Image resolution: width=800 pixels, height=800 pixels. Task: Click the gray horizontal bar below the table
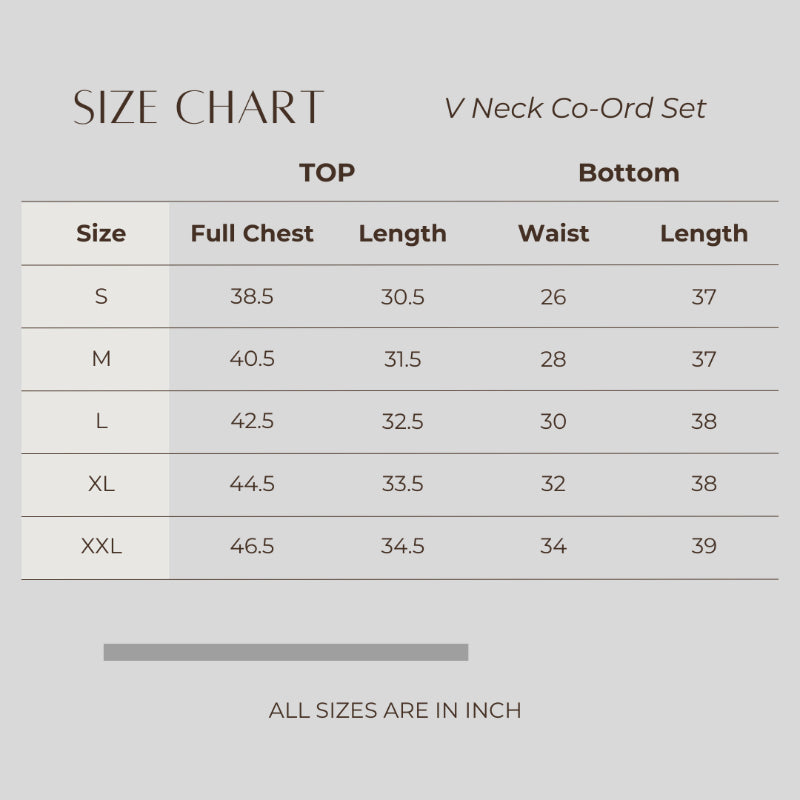(286, 652)
